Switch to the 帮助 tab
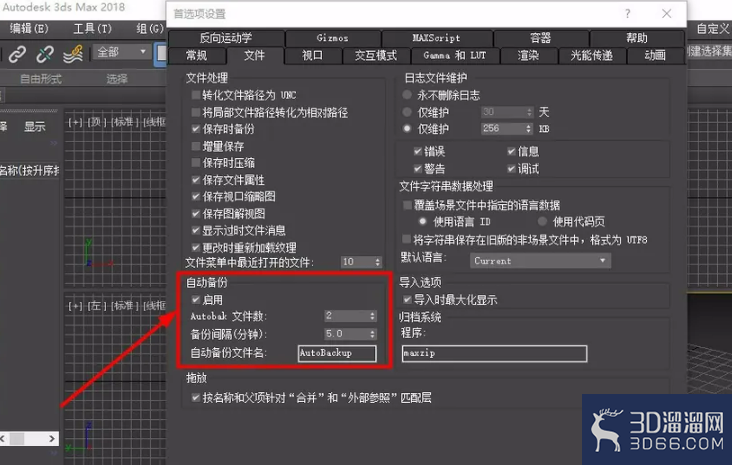The height and width of the screenshot is (465, 732). (637, 38)
